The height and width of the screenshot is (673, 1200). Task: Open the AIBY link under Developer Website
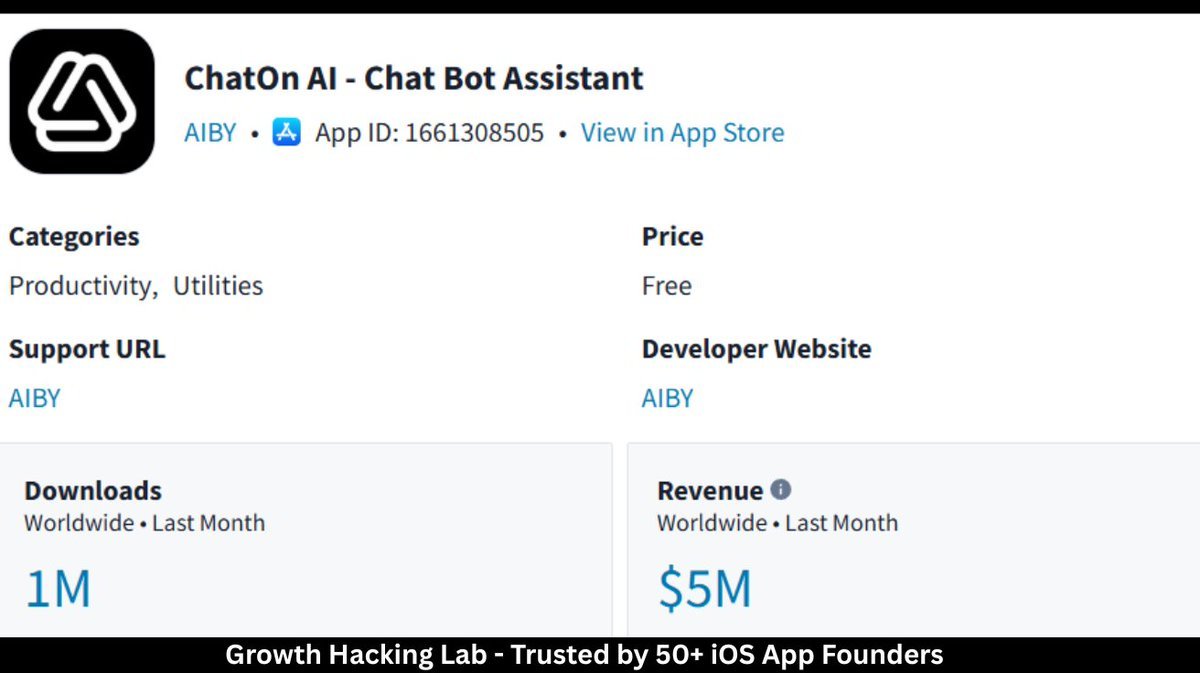coord(667,398)
